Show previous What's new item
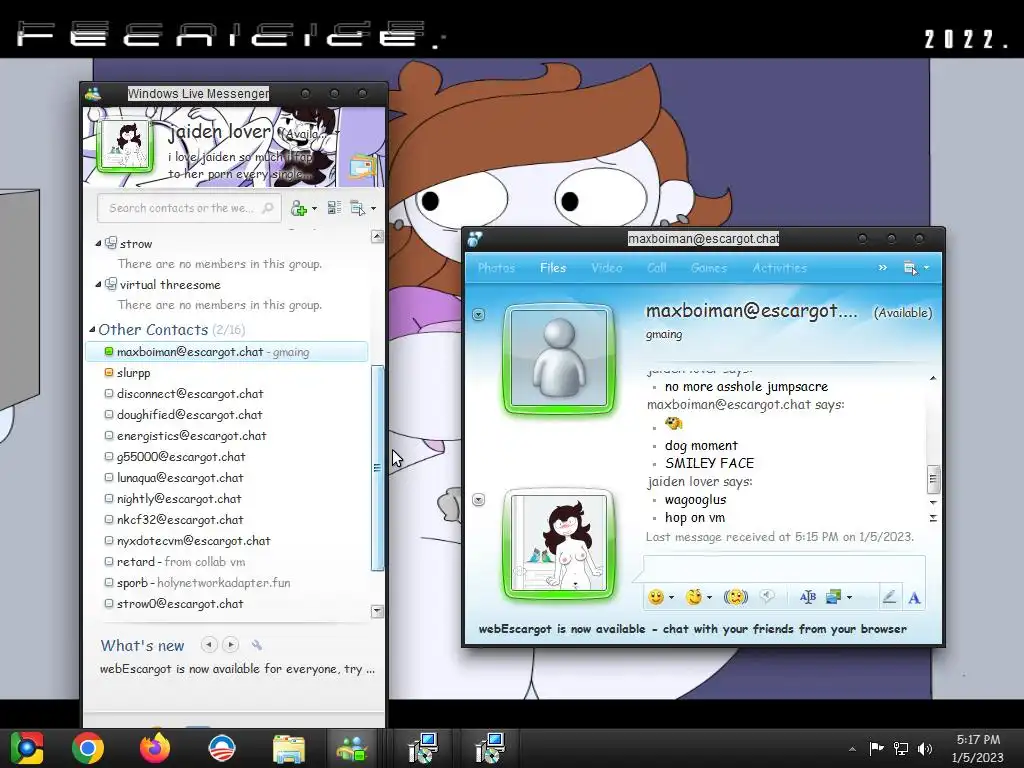Viewport: 1024px width, 768px height. (209, 645)
